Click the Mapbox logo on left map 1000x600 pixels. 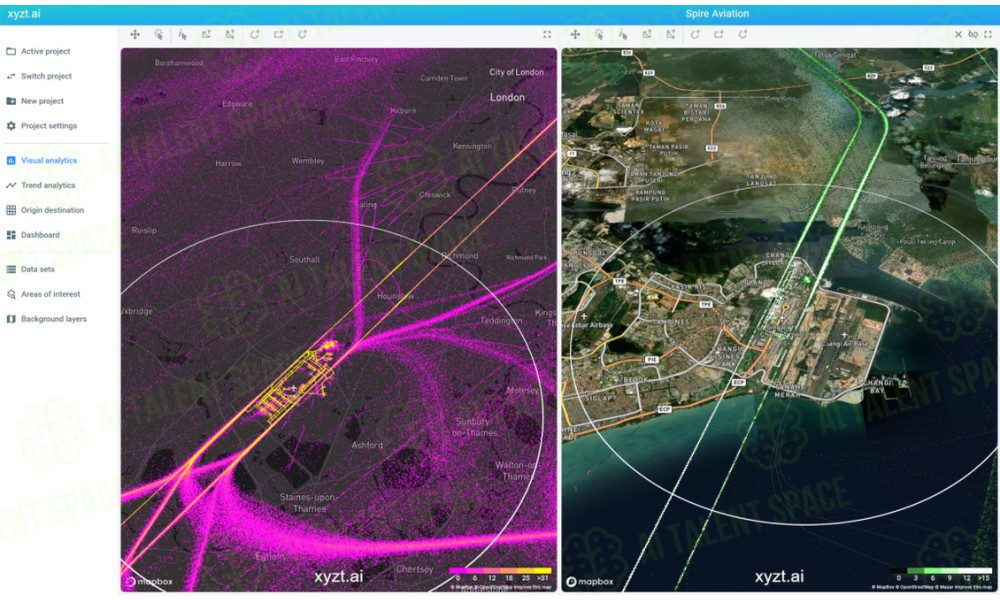coord(149,582)
